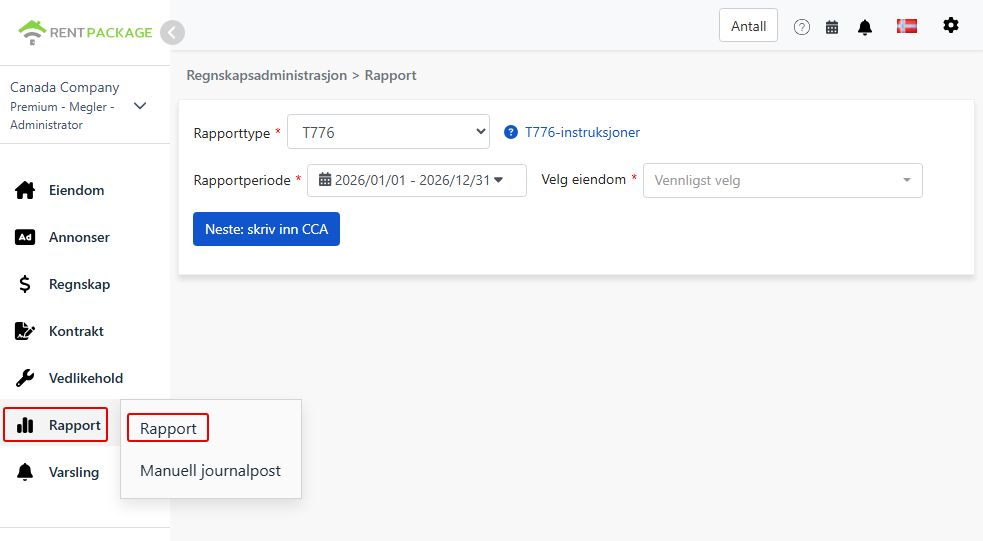Click Neste: skriv inn CCA button

coord(266,229)
